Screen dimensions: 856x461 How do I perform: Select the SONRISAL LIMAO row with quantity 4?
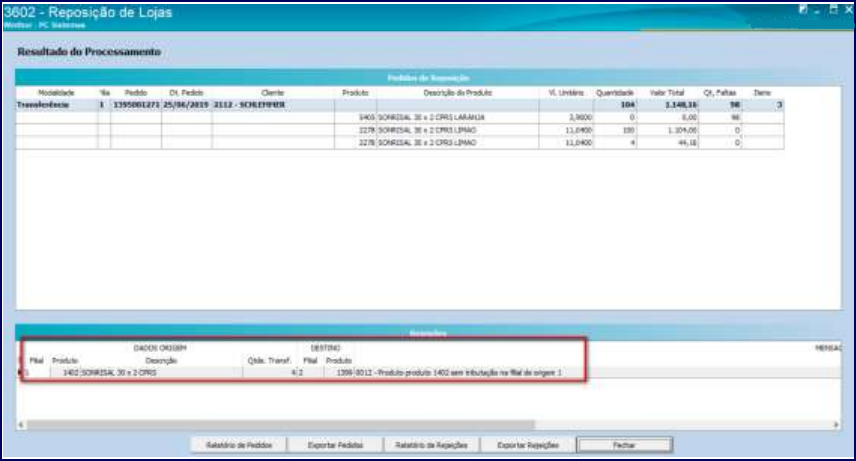pyautogui.click(x=400, y=143)
